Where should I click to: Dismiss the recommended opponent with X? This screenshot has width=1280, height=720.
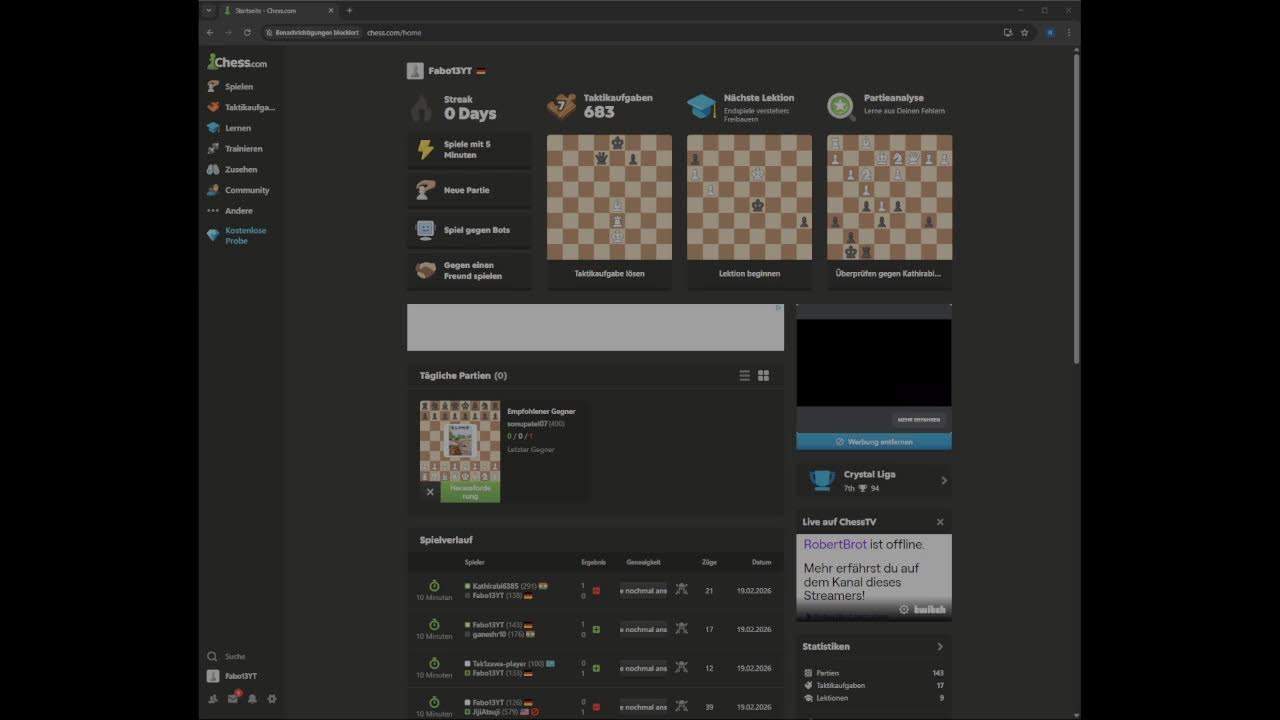coord(430,492)
